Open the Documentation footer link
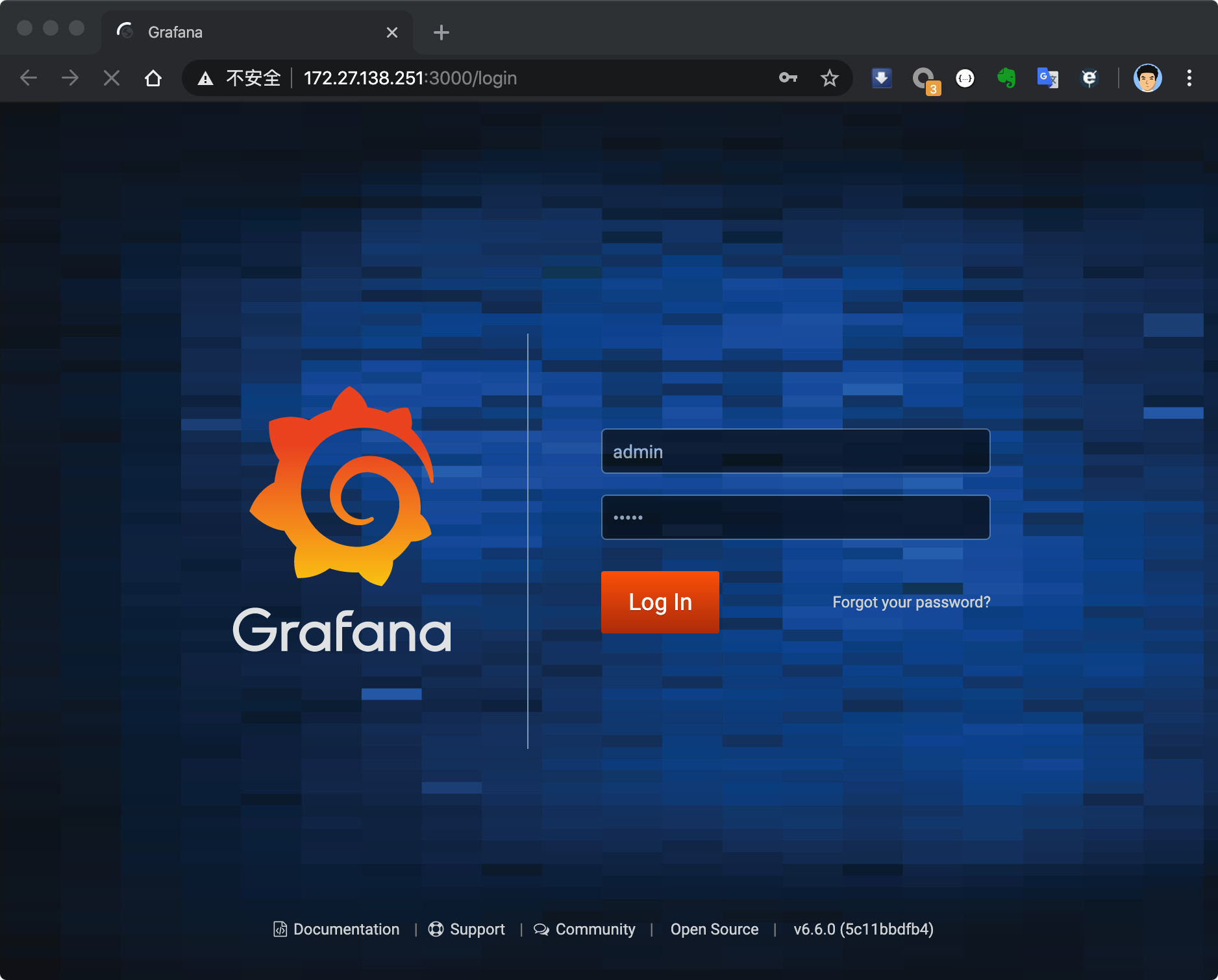 336,929
